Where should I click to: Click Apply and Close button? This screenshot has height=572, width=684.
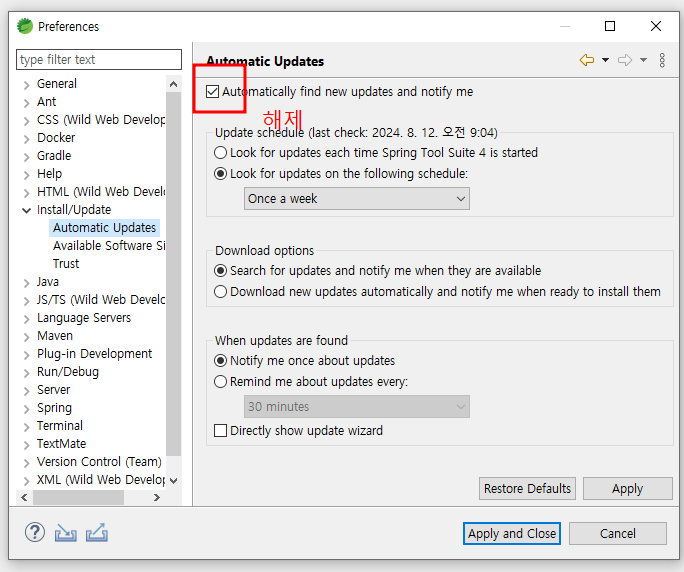tap(512, 534)
